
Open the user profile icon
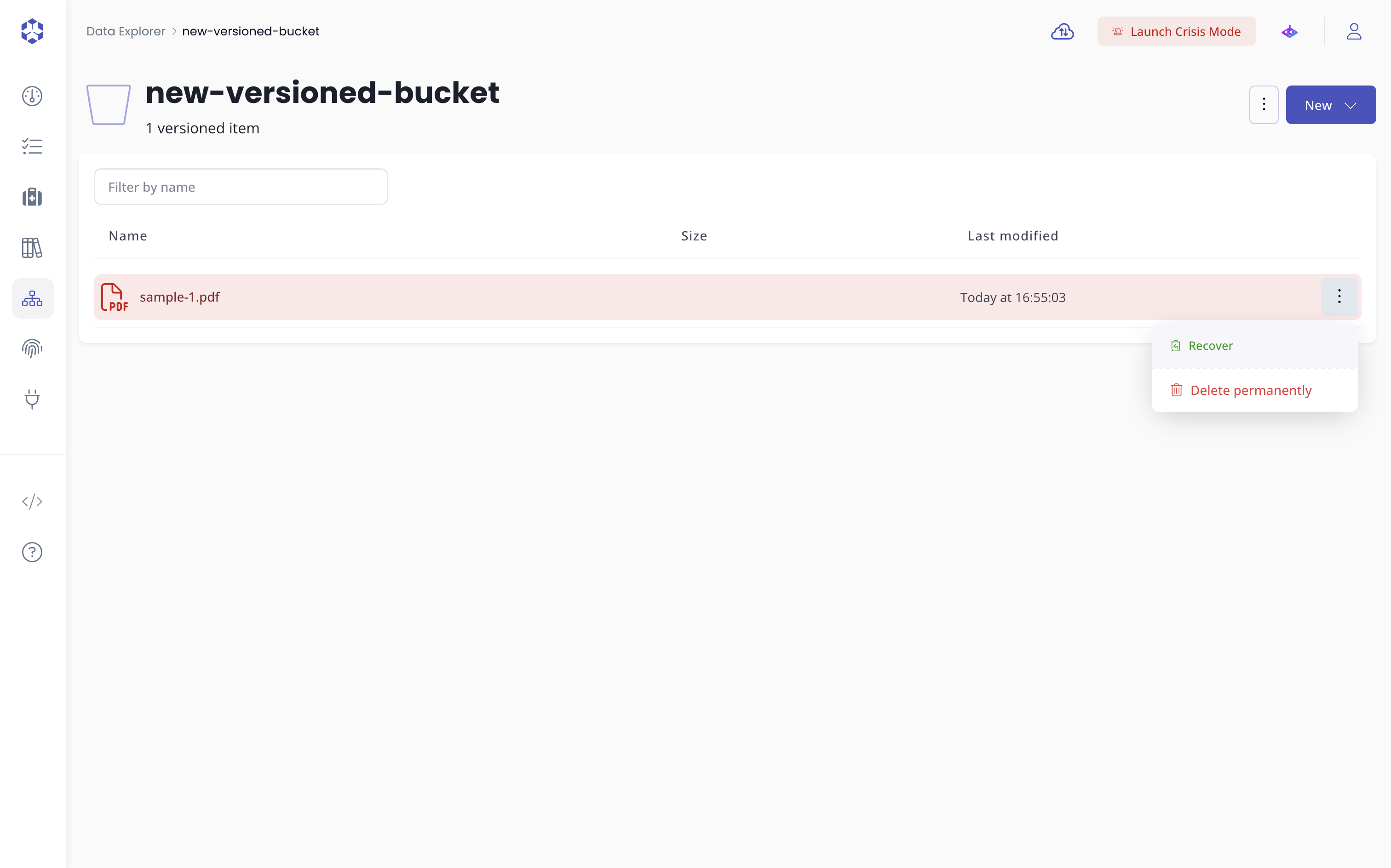click(x=1354, y=32)
